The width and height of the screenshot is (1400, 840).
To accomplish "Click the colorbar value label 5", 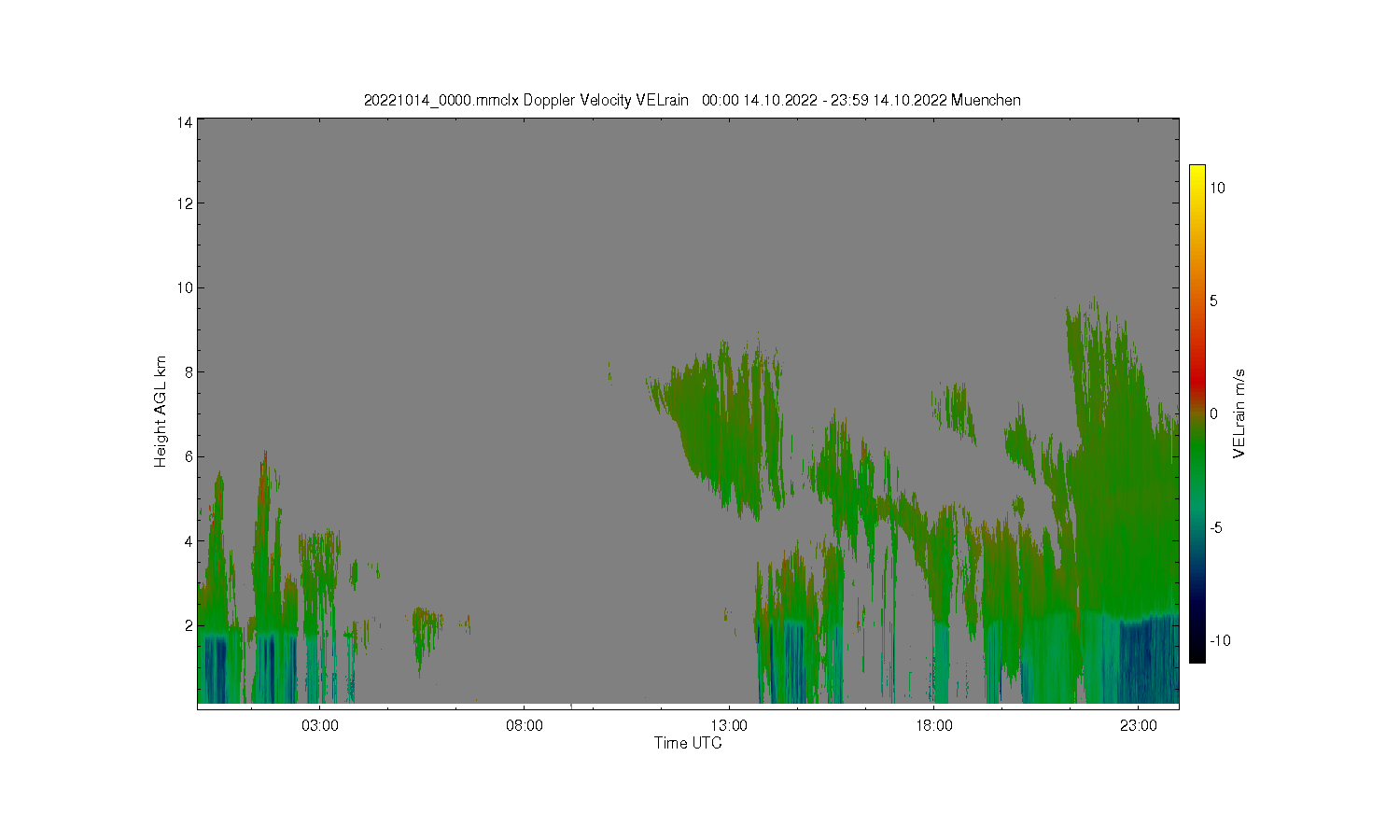I will [1214, 301].
